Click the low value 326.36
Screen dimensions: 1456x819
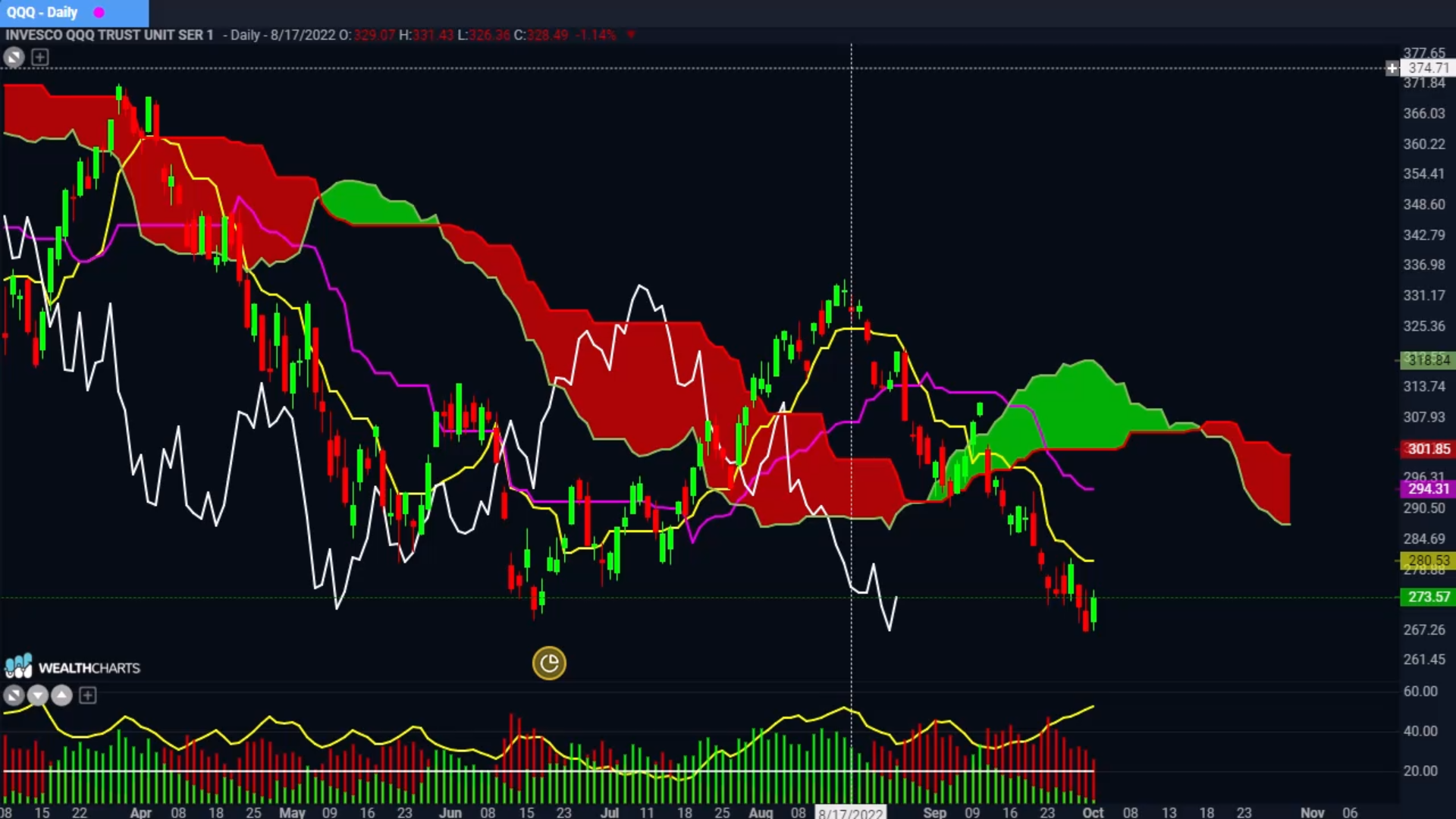(x=490, y=35)
